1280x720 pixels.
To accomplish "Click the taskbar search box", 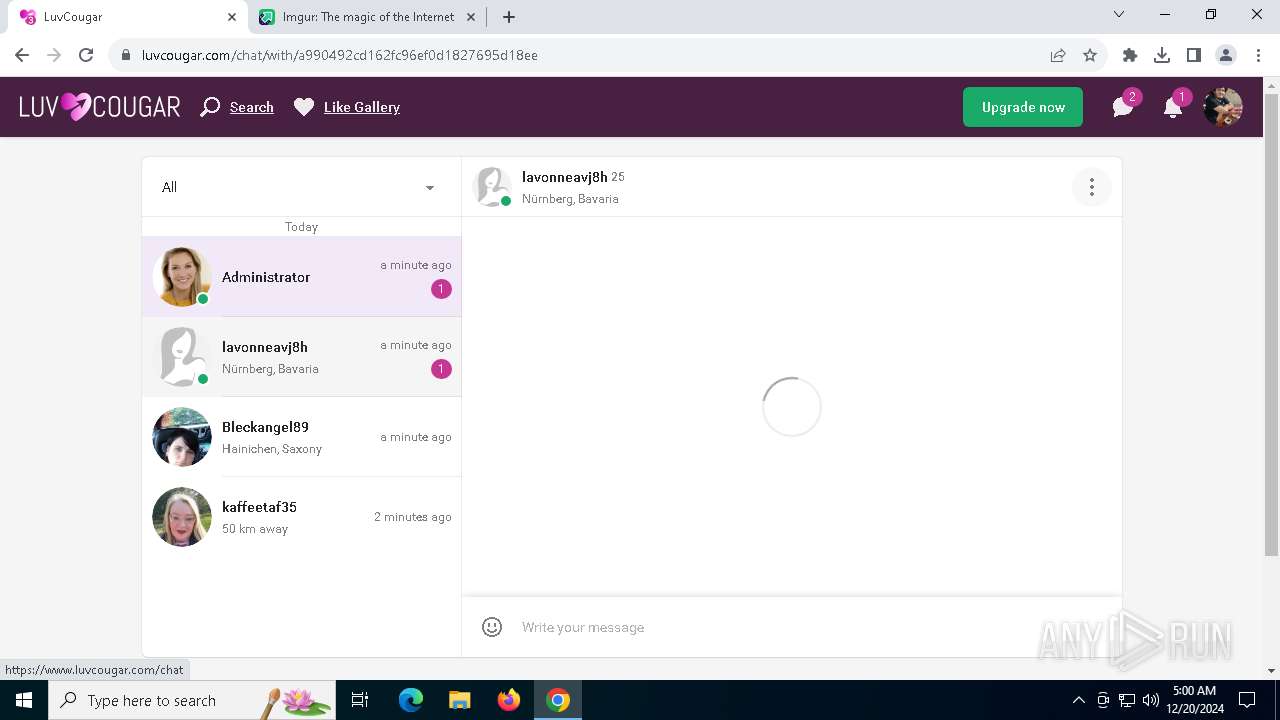I will pyautogui.click(x=192, y=700).
